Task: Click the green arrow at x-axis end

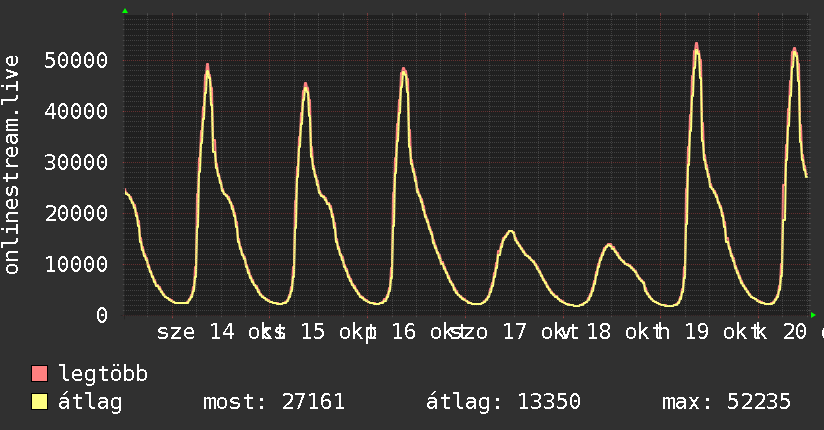Action: (x=813, y=315)
